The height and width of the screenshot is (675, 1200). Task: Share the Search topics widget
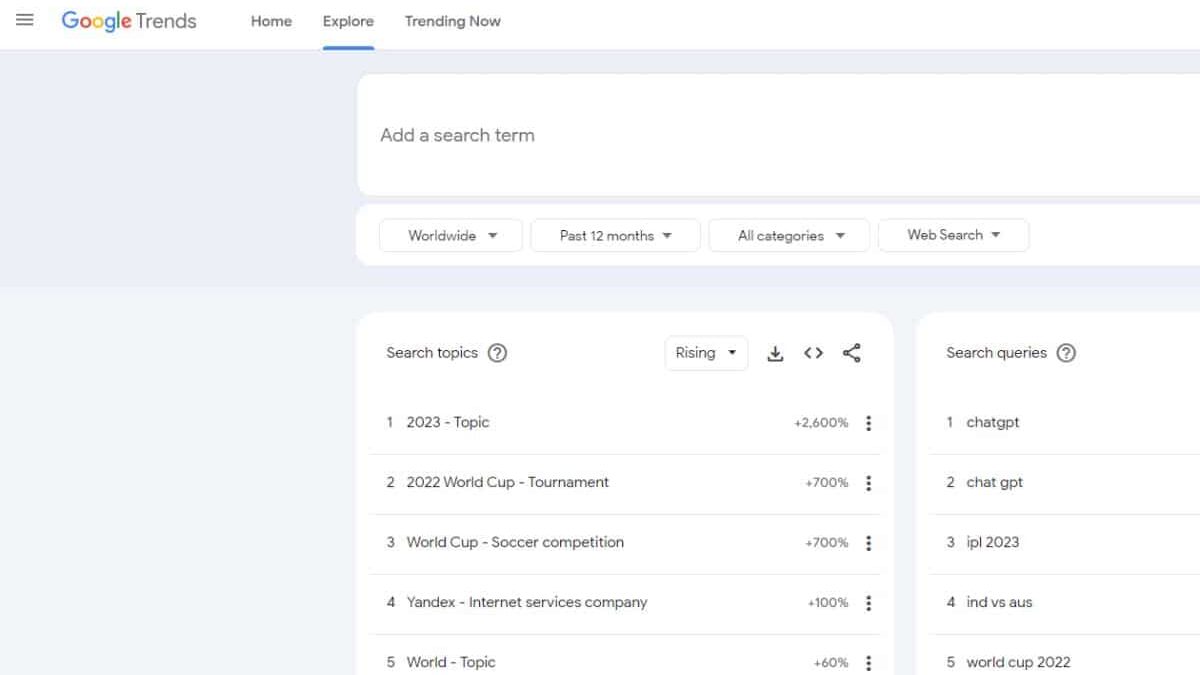[x=851, y=353]
